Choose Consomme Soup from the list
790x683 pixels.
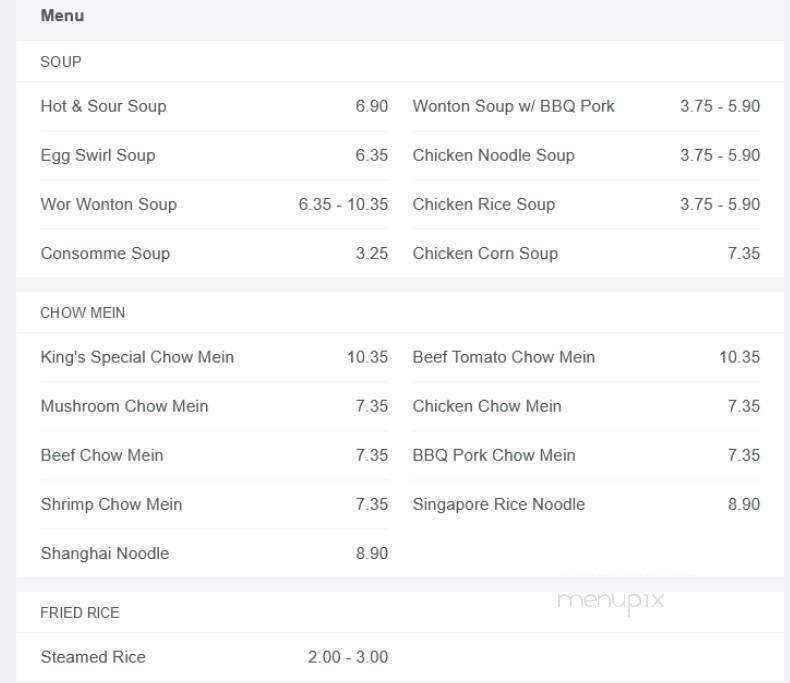coord(105,253)
